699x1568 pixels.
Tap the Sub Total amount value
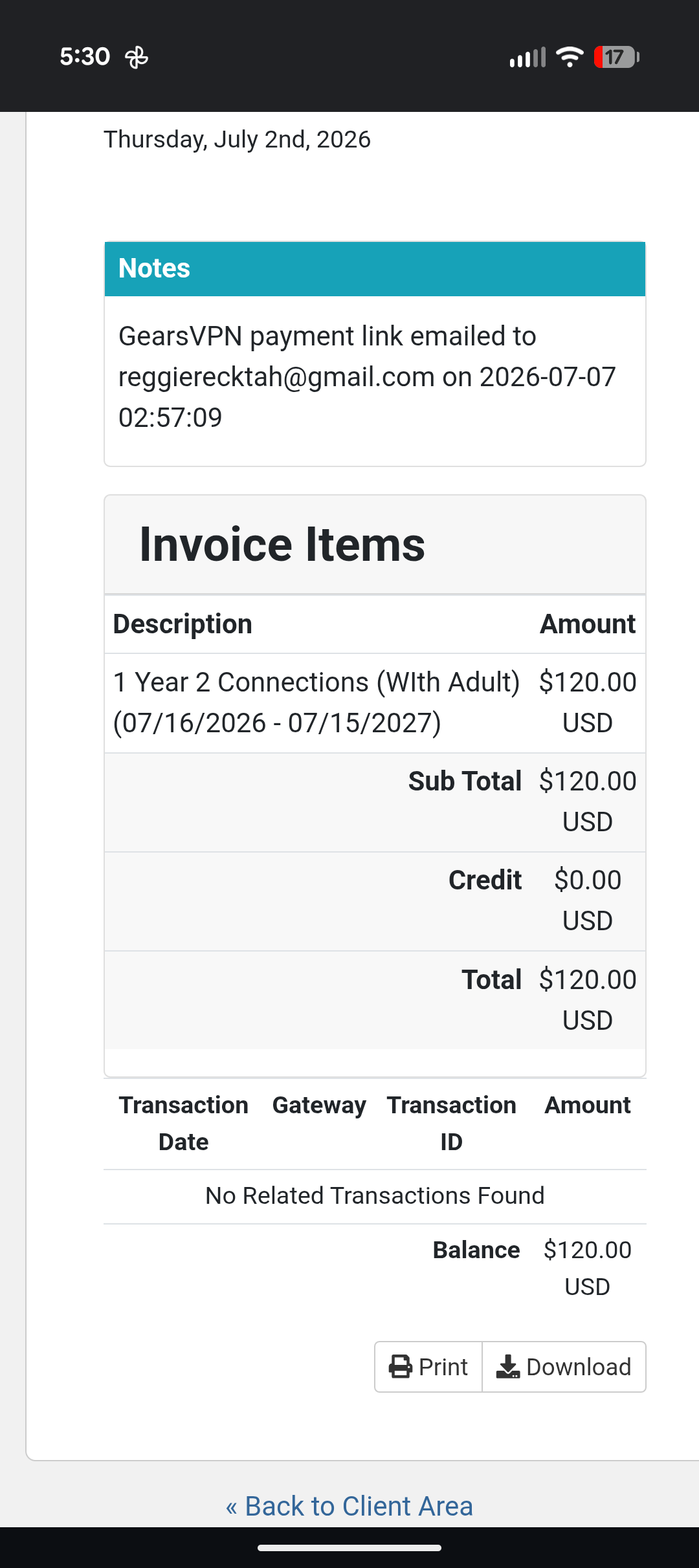pos(588,801)
